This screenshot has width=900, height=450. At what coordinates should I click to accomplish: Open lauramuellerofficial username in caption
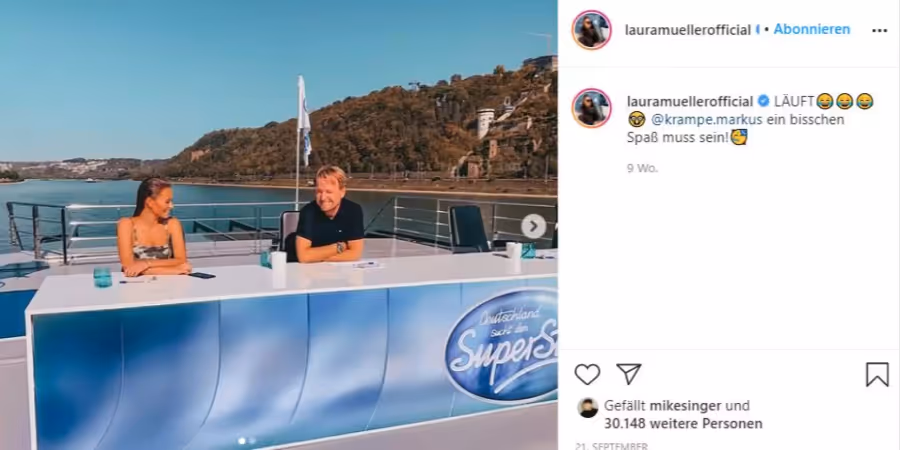690,102
